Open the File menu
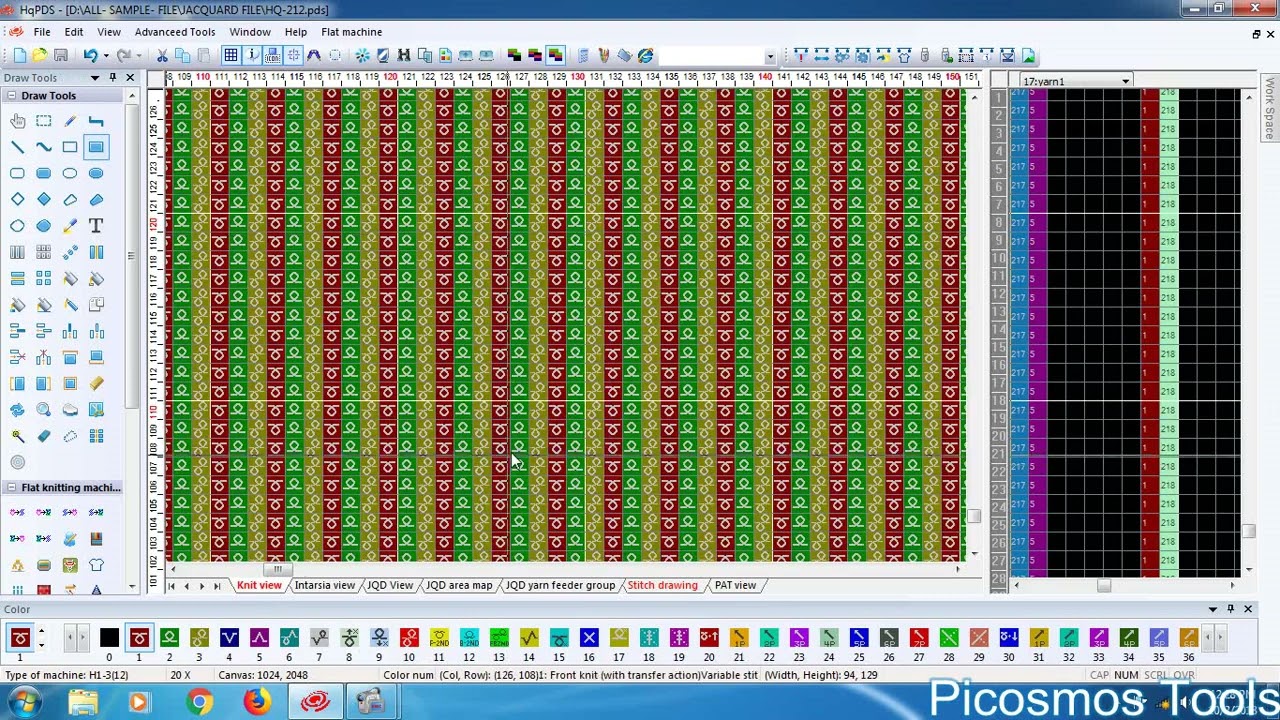The image size is (1280, 720). 42,32
